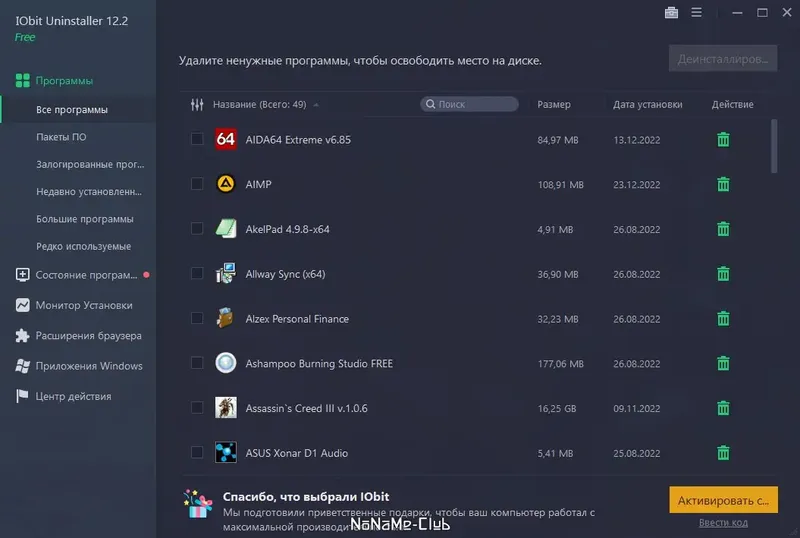Image resolution: width=800 pixels, height=538 pixels.
Task: Click the Ashampoo Burning Studio FREE name
Action: tap(319, 363)
